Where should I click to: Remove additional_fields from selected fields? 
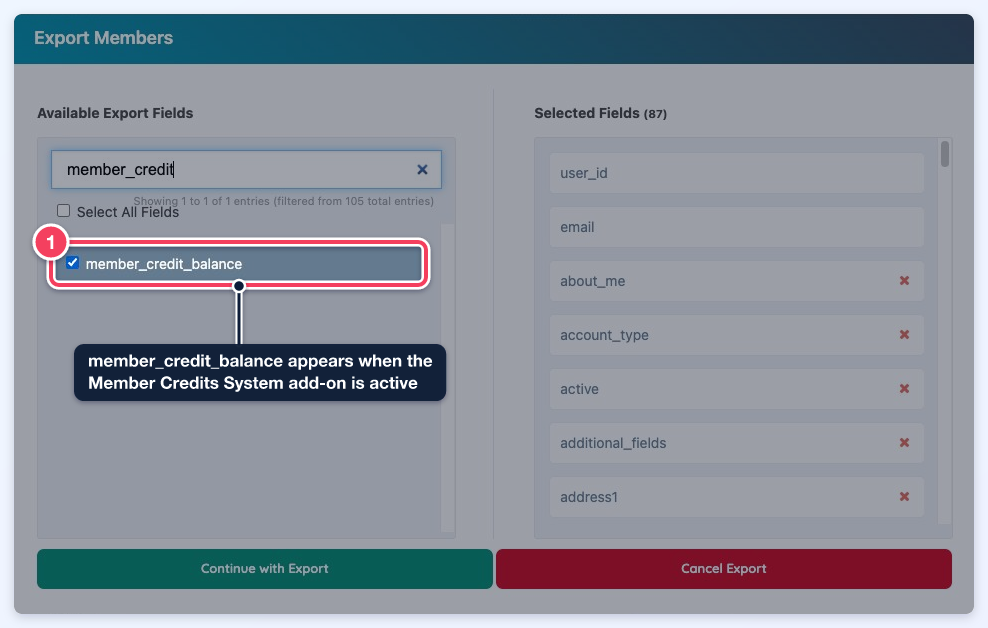tap(904, 443)
